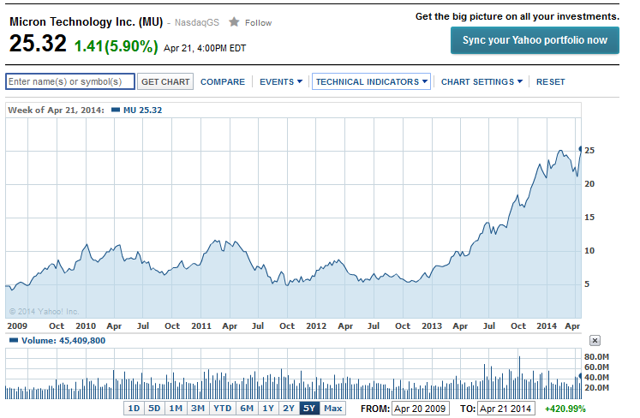Click the volume chart's latest data point marker
640x418 pixels.
(x=580, y=376)
